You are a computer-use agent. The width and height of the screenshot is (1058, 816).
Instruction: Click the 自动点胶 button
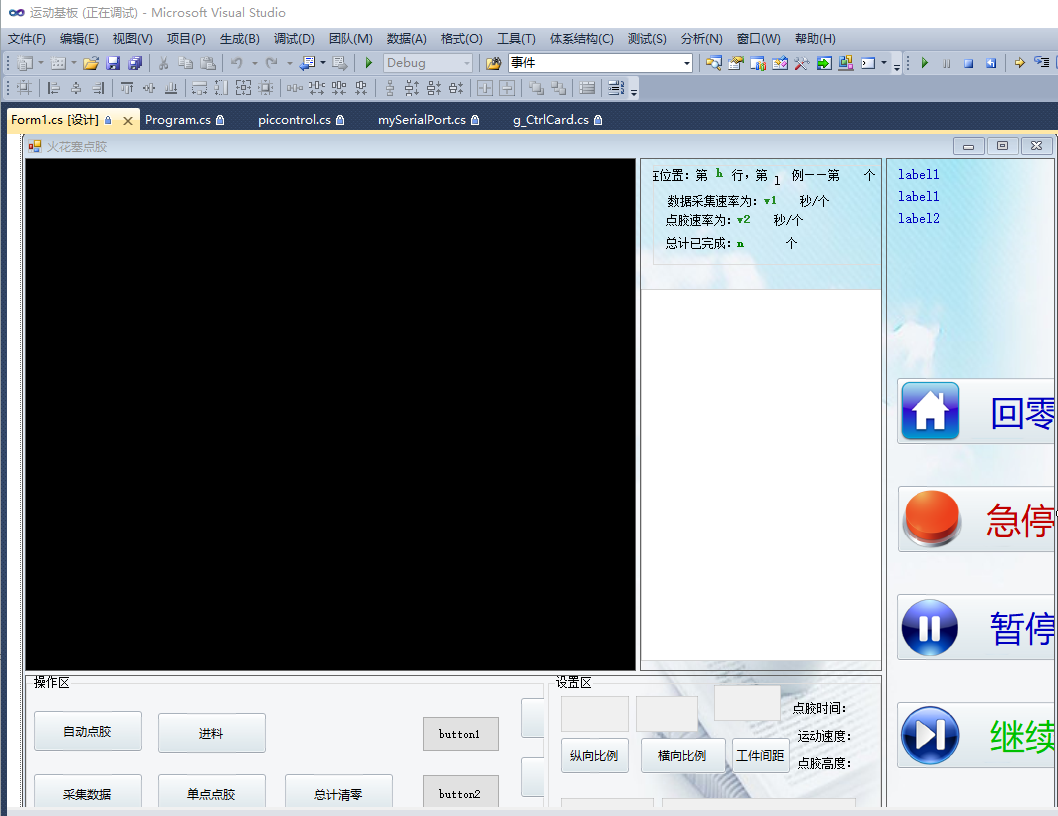87,732
